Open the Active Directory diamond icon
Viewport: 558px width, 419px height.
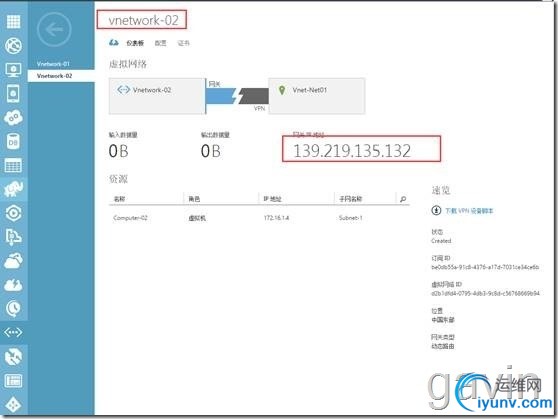(13, 404)
